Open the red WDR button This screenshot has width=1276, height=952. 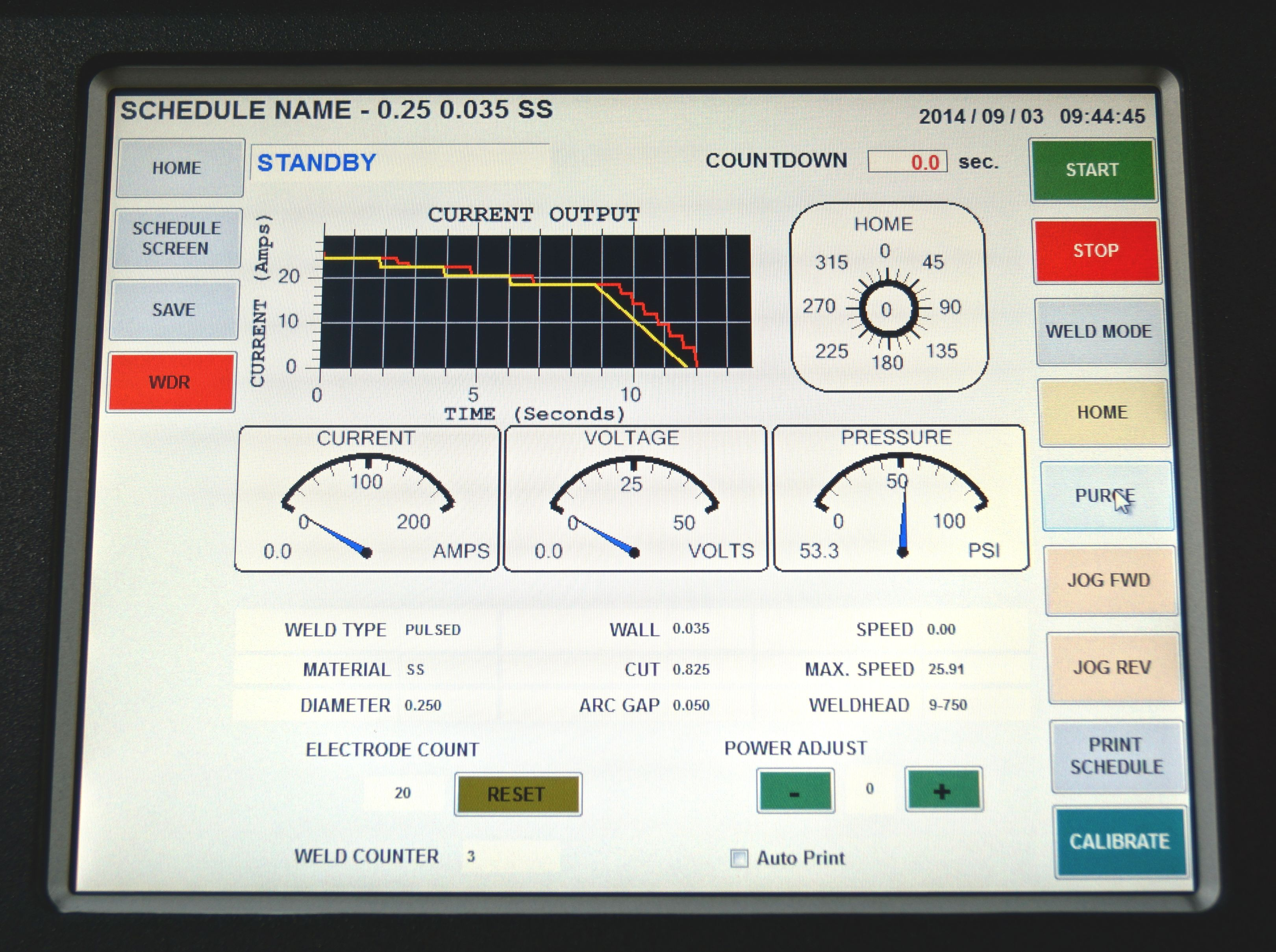pos(170,382)
